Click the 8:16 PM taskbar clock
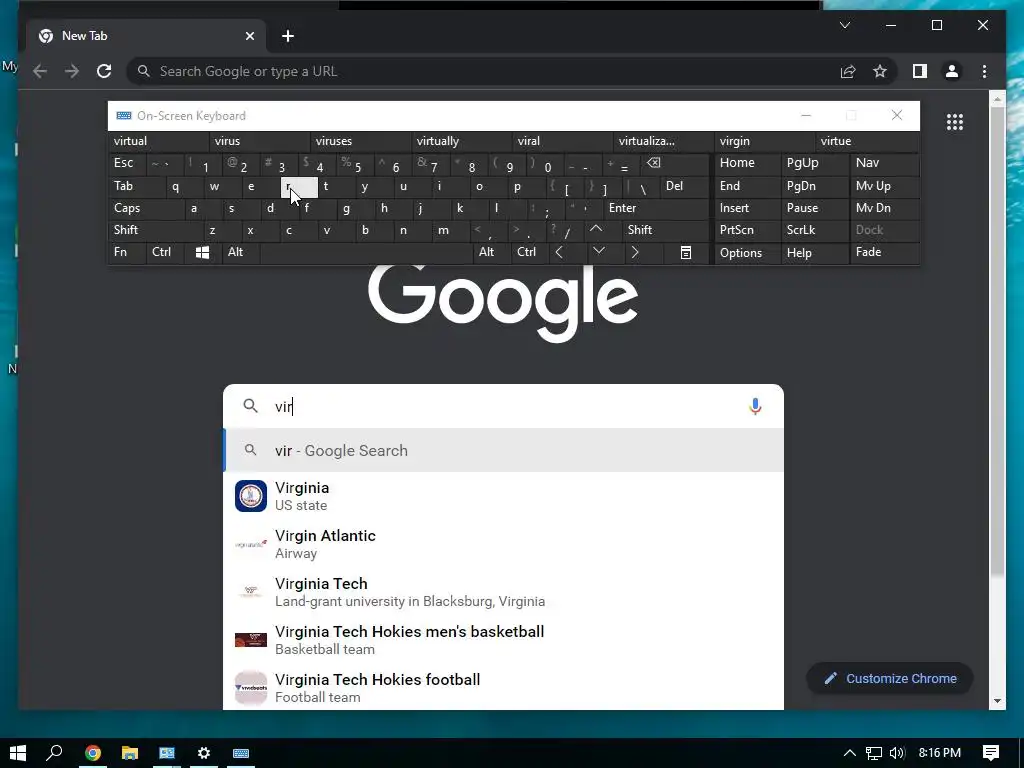Image resolution: width=1024 pixels, height=768 pixels. click(939, 753)
